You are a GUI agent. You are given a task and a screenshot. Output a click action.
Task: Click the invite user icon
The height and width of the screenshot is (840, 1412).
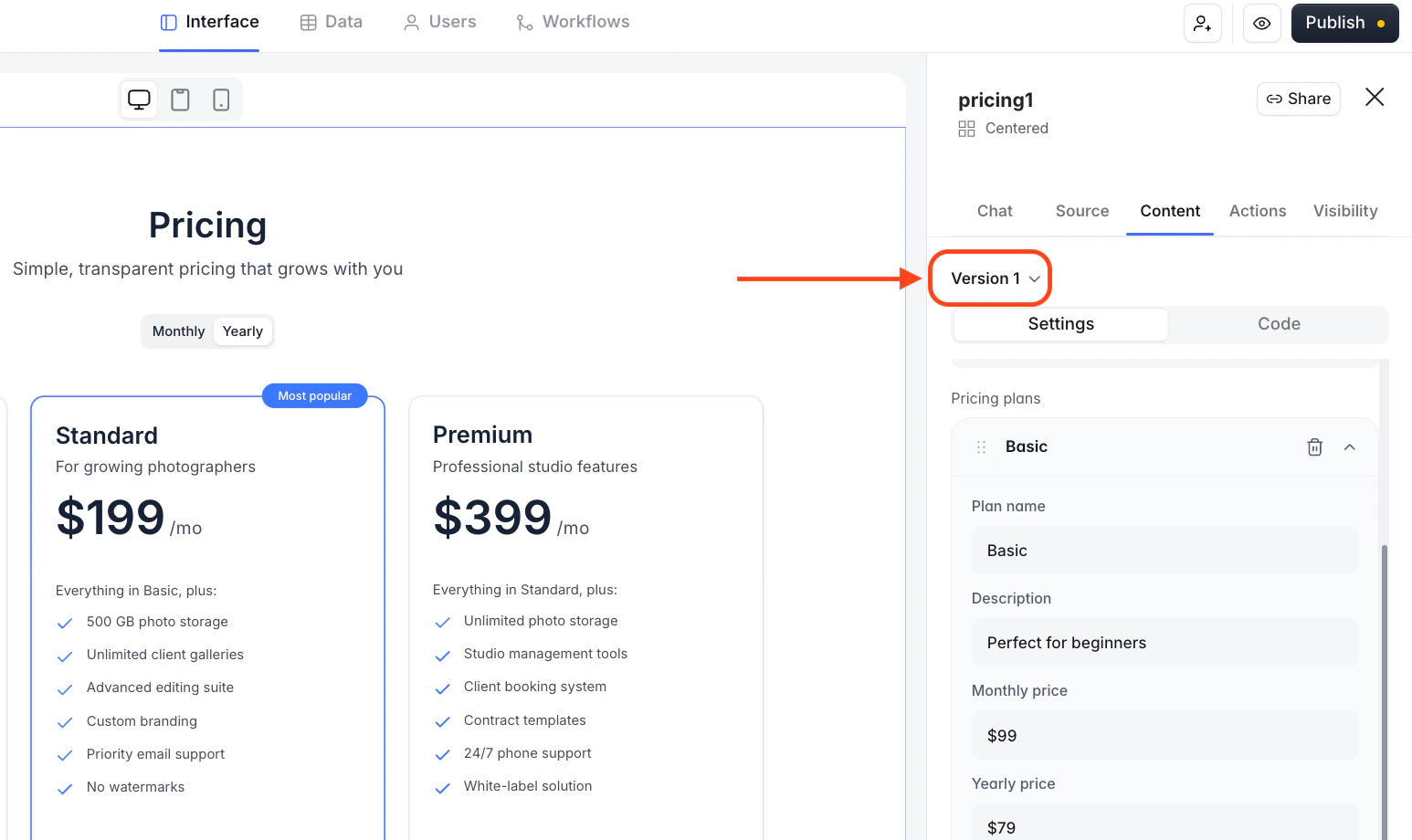(1203, 24)
